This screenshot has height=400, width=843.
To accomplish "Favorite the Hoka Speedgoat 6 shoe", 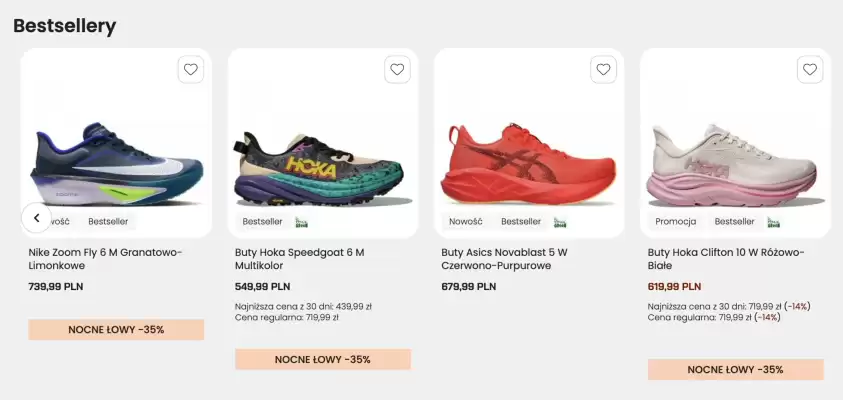I will [397, 70].
